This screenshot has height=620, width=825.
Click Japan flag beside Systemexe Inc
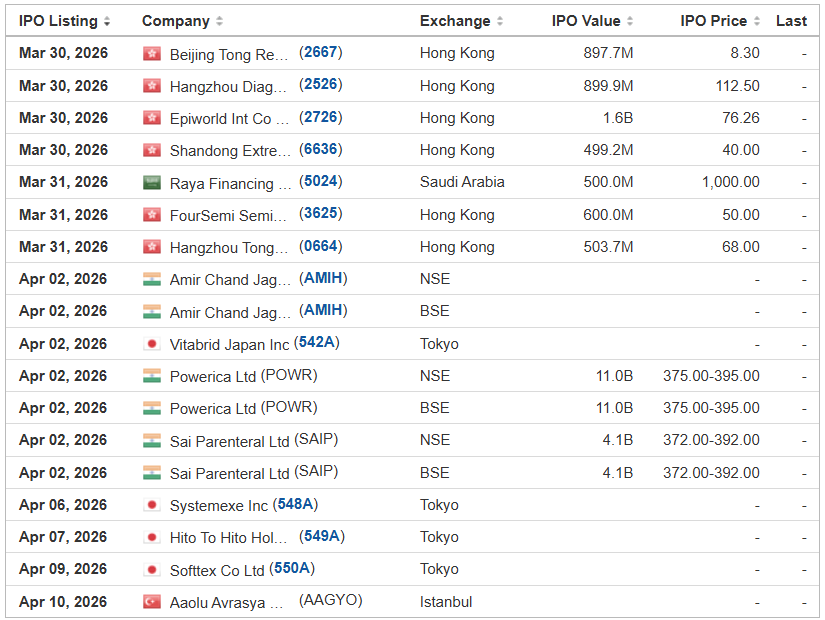(152, 505)
